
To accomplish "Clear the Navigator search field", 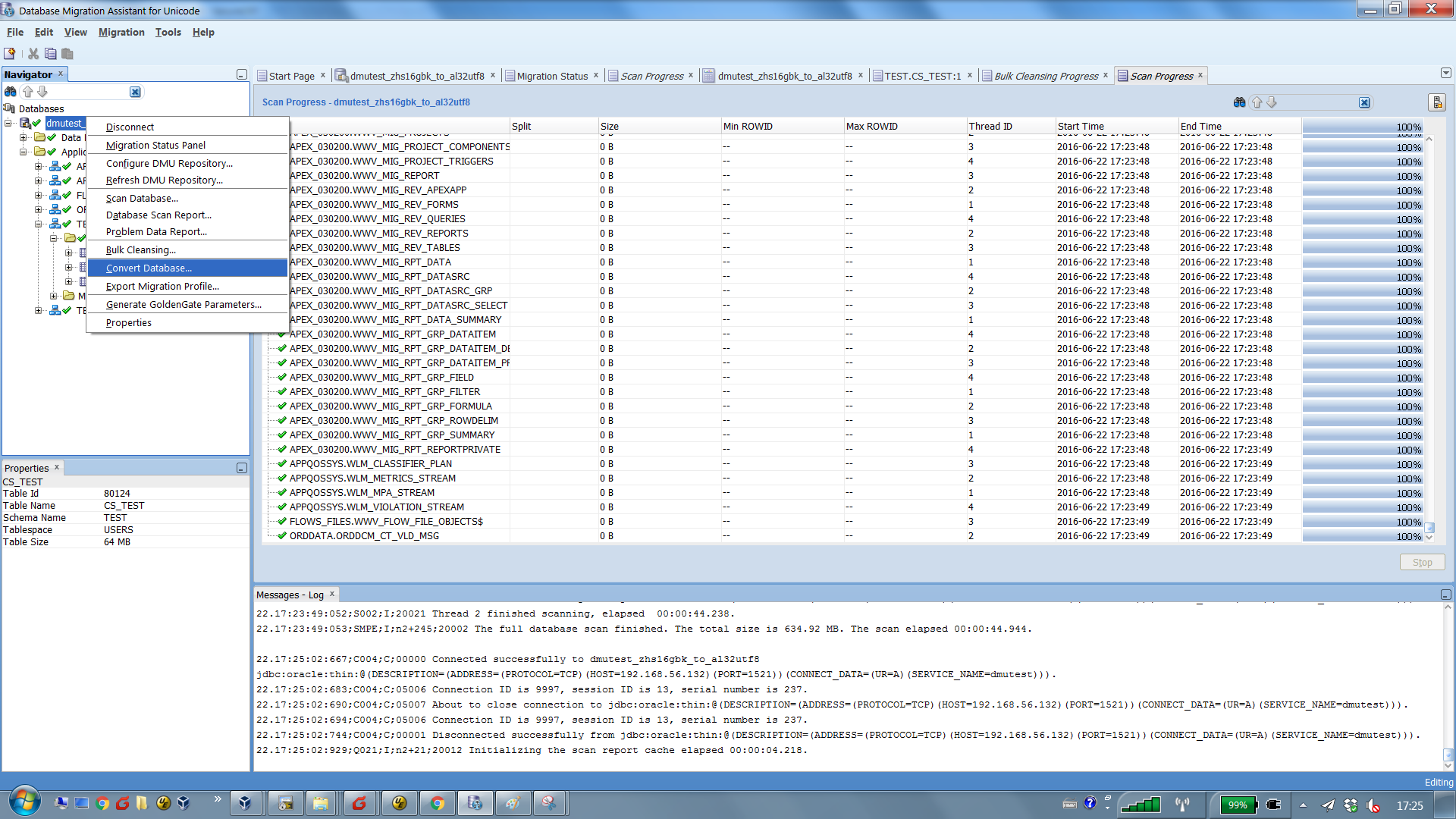I will coord(135,92).
